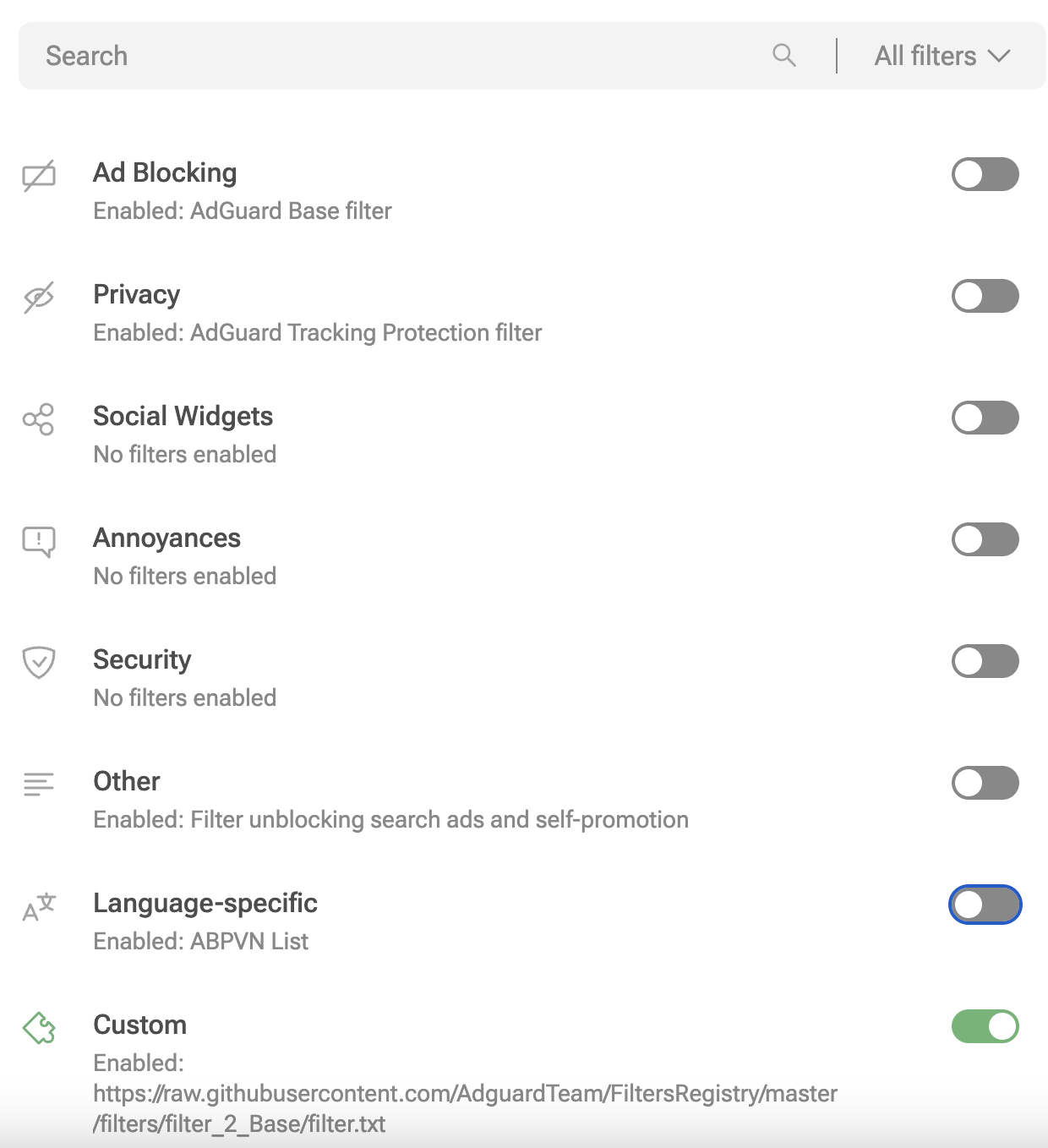Viewport: 1048px width, 1148px height.
Task: Click the Security shield icon
Action: 39,662
